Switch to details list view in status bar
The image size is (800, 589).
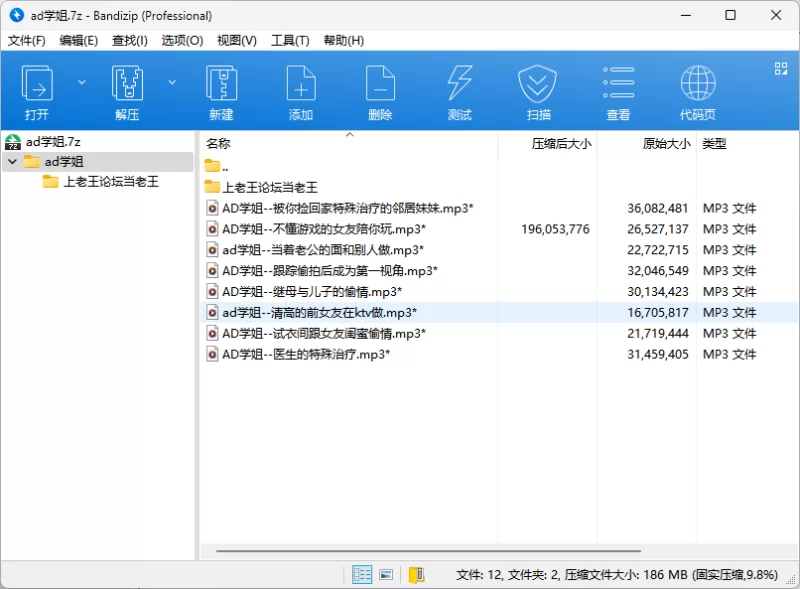click(x=362, y=574)
